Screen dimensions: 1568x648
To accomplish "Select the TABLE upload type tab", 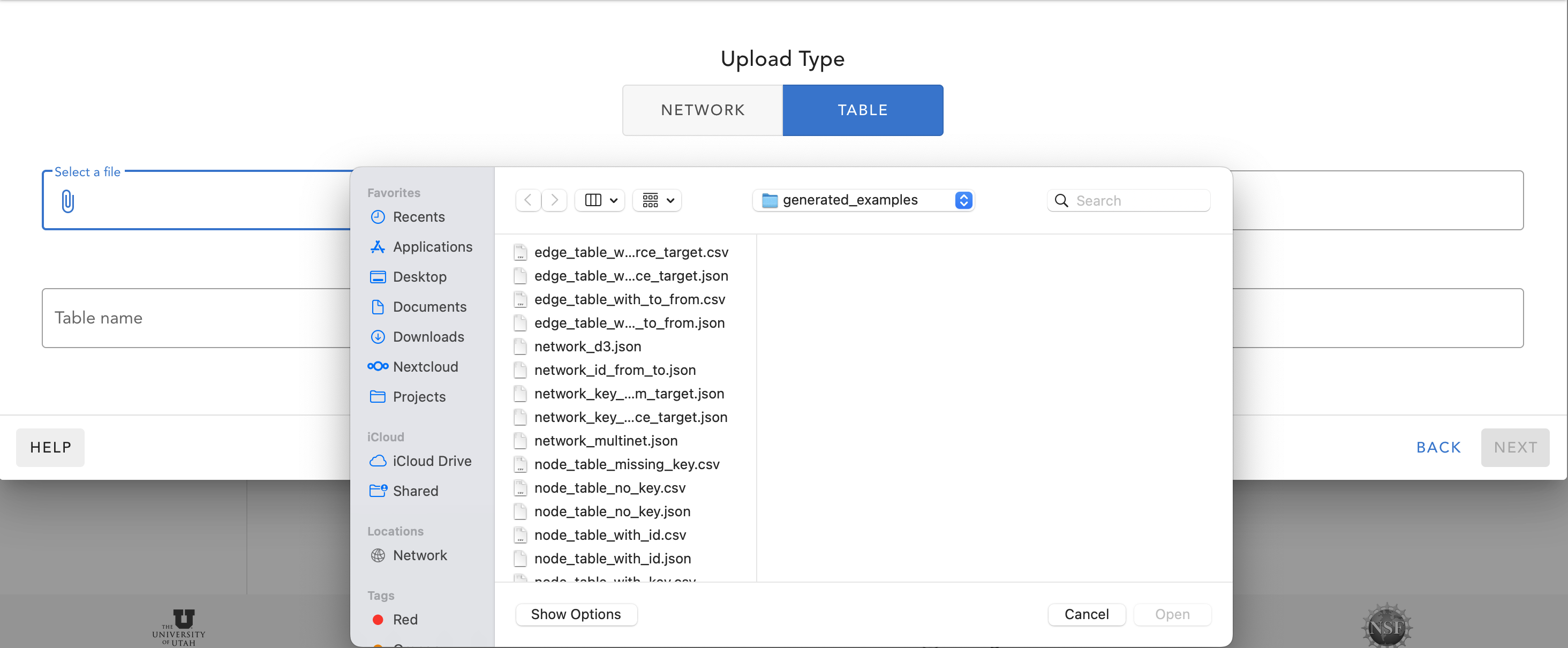I will tap(863, 110).
